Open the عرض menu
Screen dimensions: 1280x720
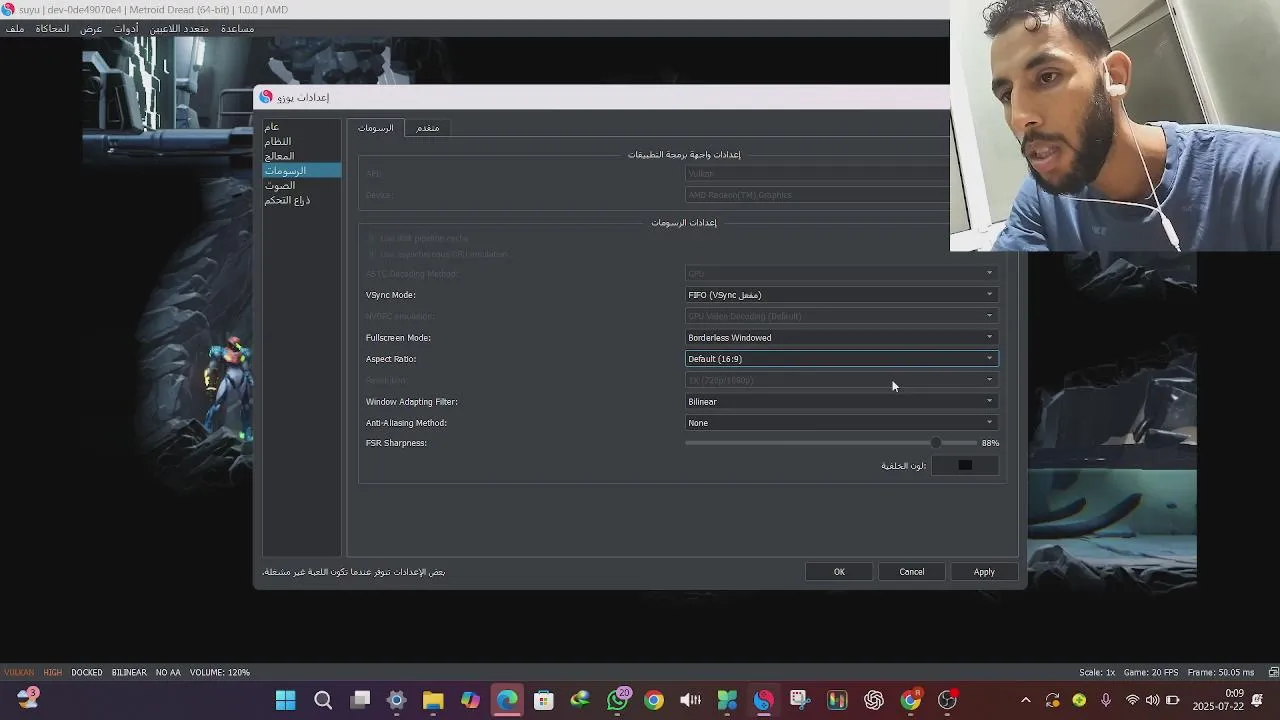(x=91, y=29)
